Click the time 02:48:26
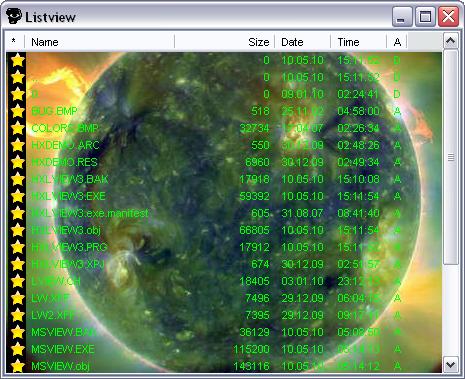Screen dimensions: 465x379 click(358, 145)
